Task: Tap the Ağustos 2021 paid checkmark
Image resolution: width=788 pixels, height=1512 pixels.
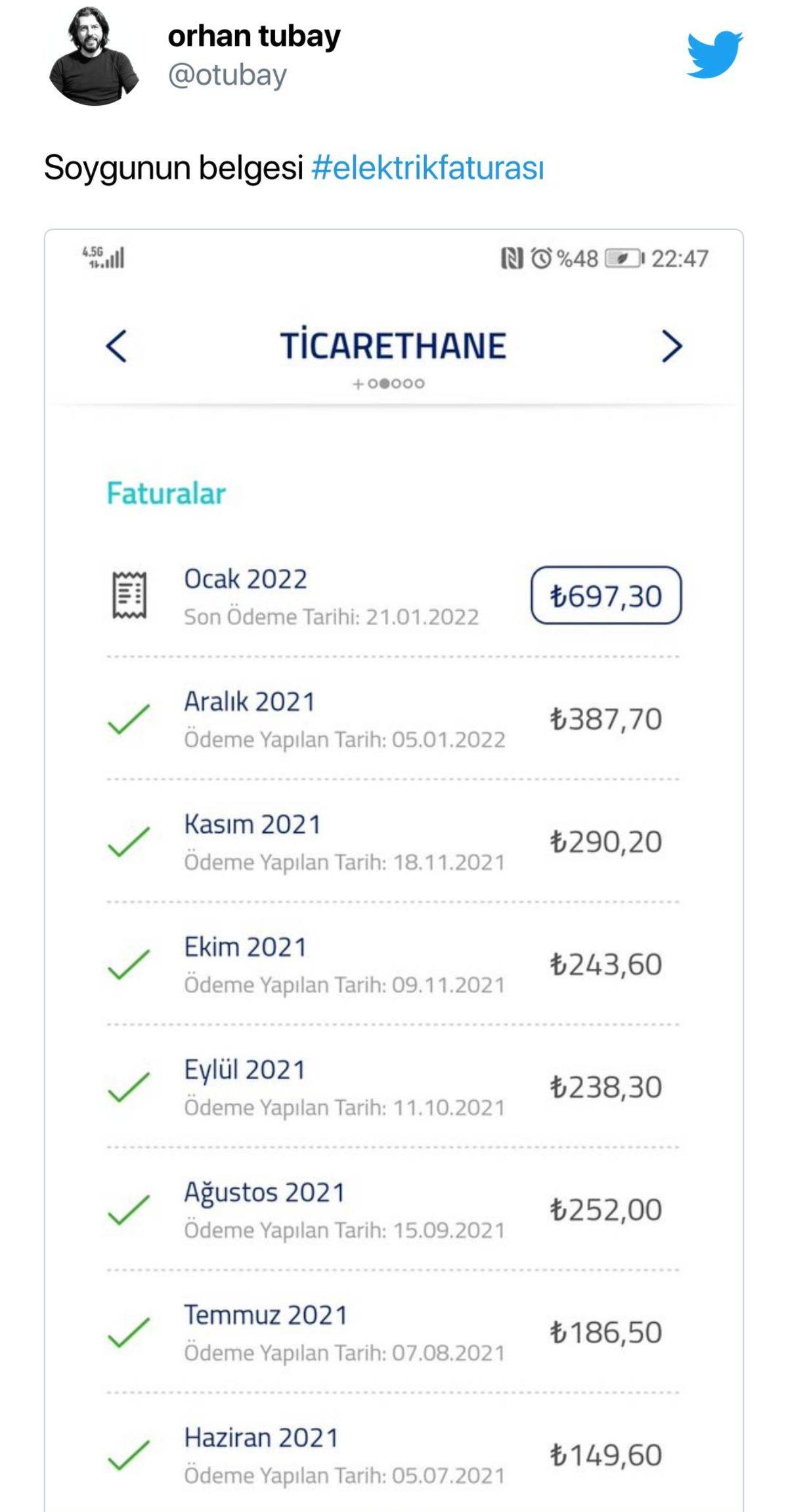Action: [129, 1210]
